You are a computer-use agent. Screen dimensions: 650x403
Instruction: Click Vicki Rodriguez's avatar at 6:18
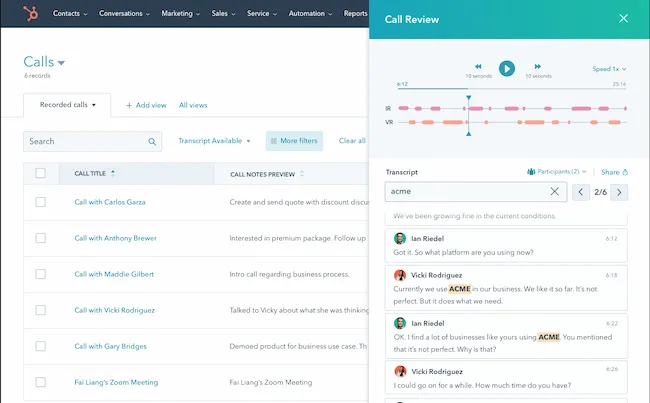400,275
